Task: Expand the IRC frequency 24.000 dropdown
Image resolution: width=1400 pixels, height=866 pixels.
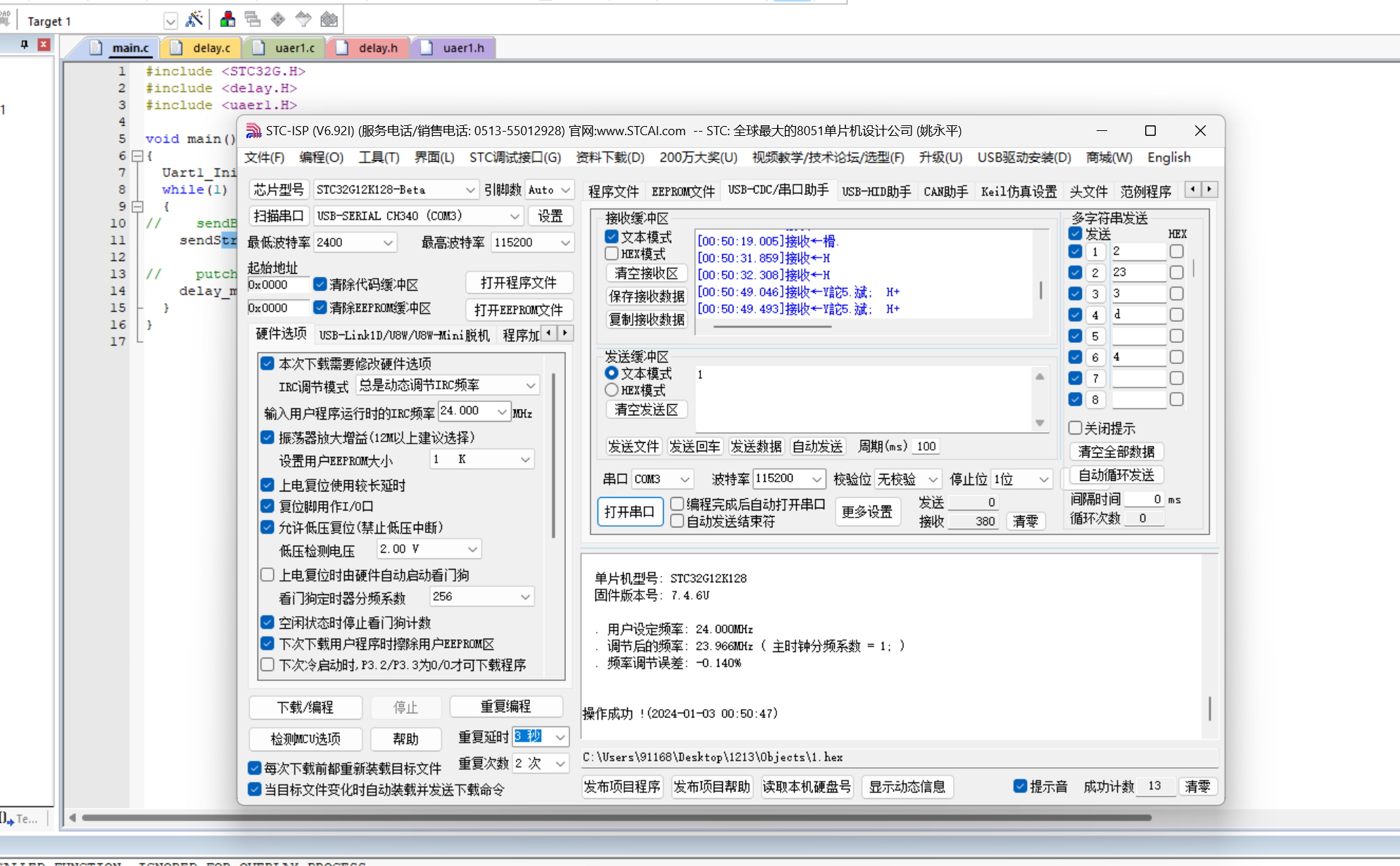Action: pos(502,412)
